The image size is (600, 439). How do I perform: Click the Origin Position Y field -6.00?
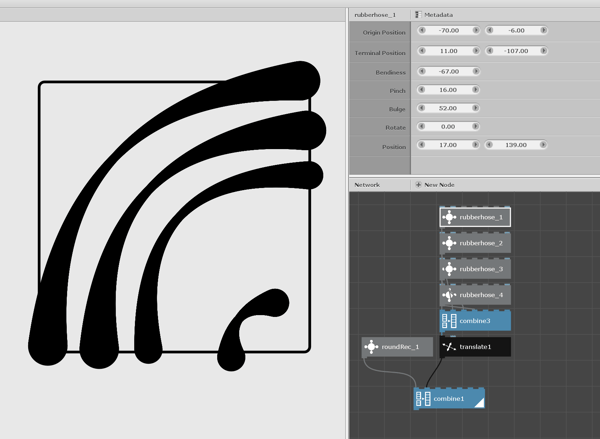click(x=517, y=30)
